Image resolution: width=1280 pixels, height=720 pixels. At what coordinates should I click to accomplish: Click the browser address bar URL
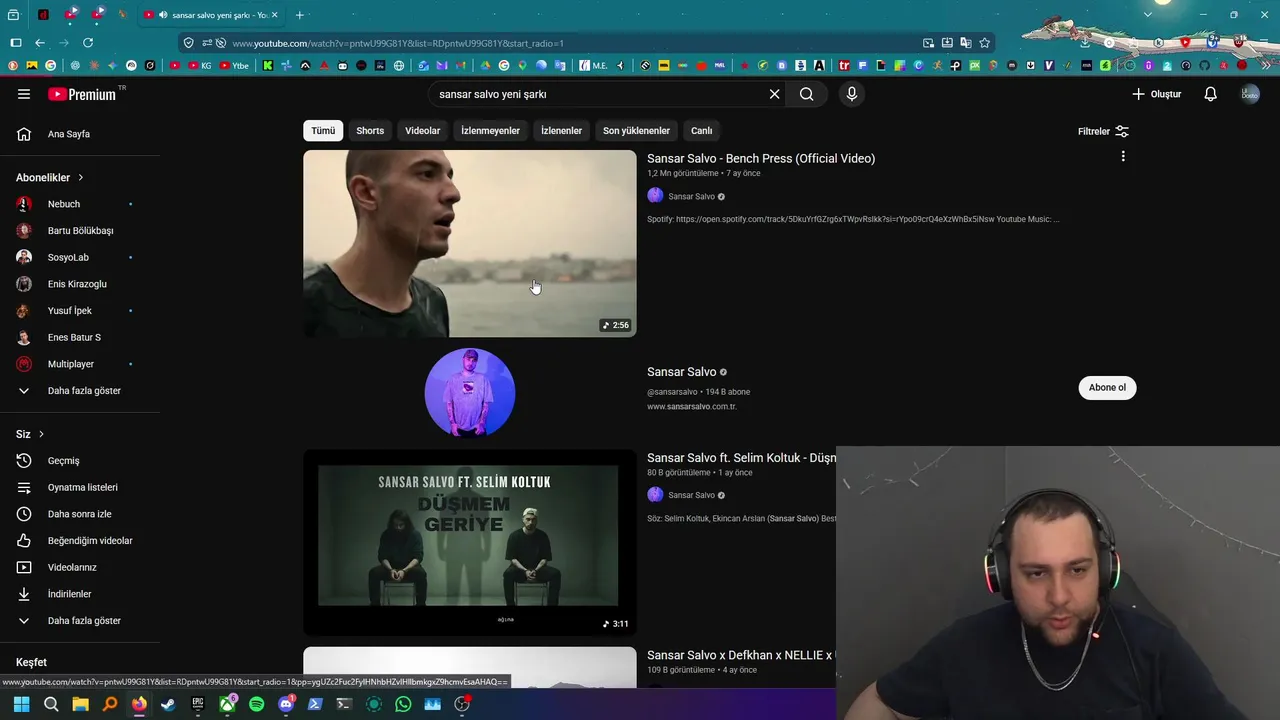tap(398, 43)
